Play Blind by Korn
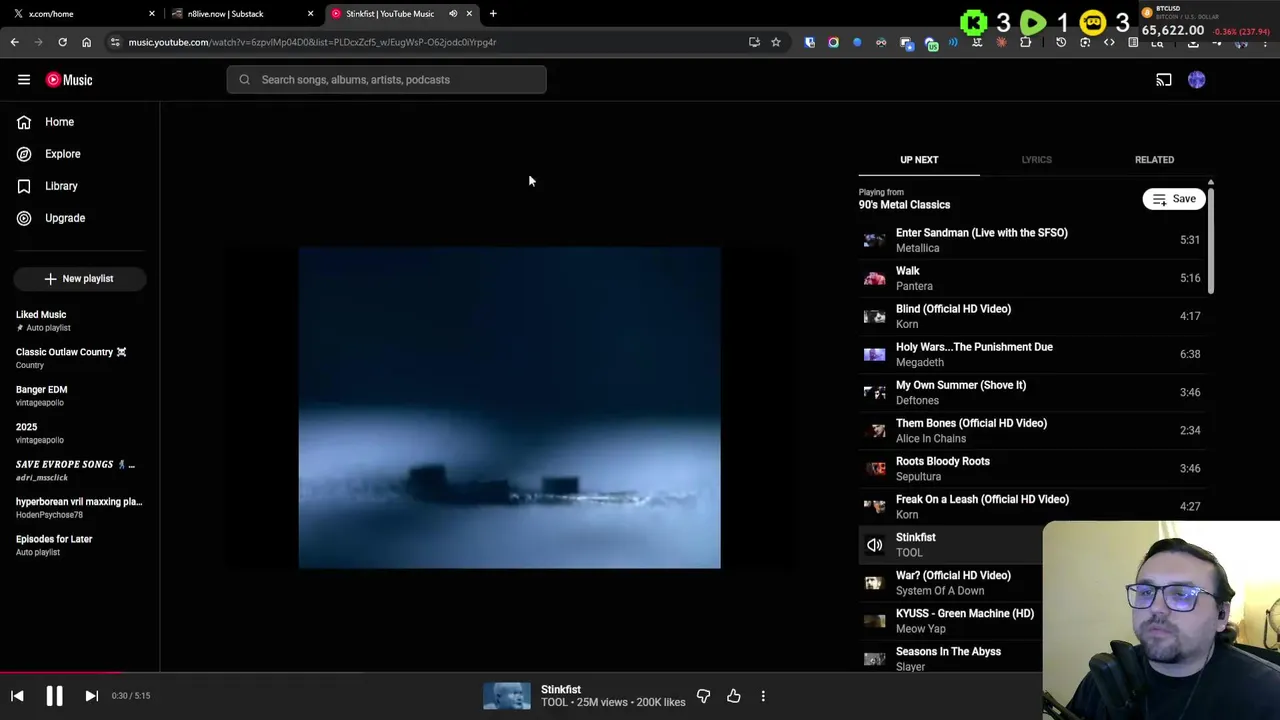Viewport: 1280px width, 720px height. coord(1031,316)
